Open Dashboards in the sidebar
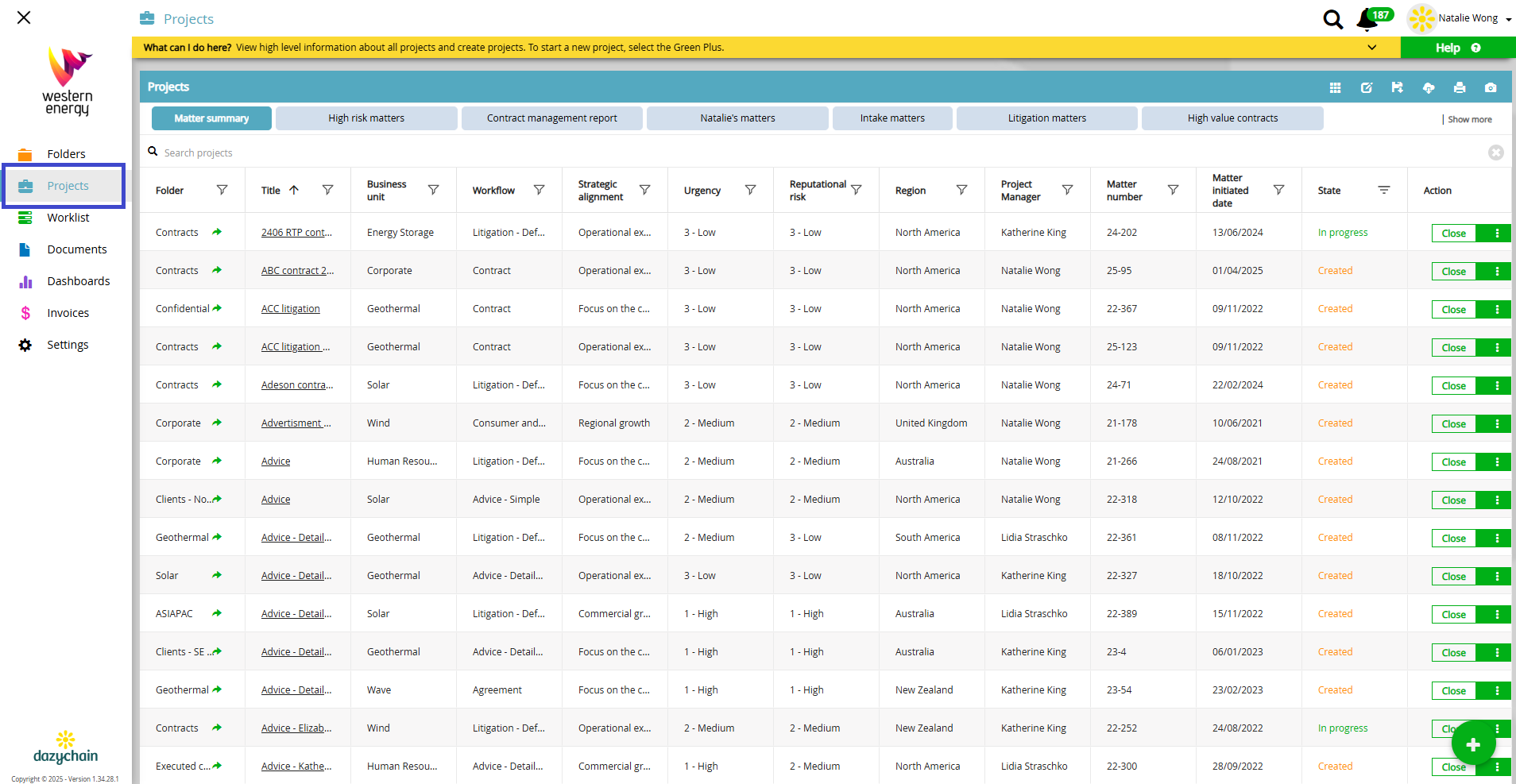Viewport: 1516px width, 784px height. pyautogui.click(x=78, y=281)
